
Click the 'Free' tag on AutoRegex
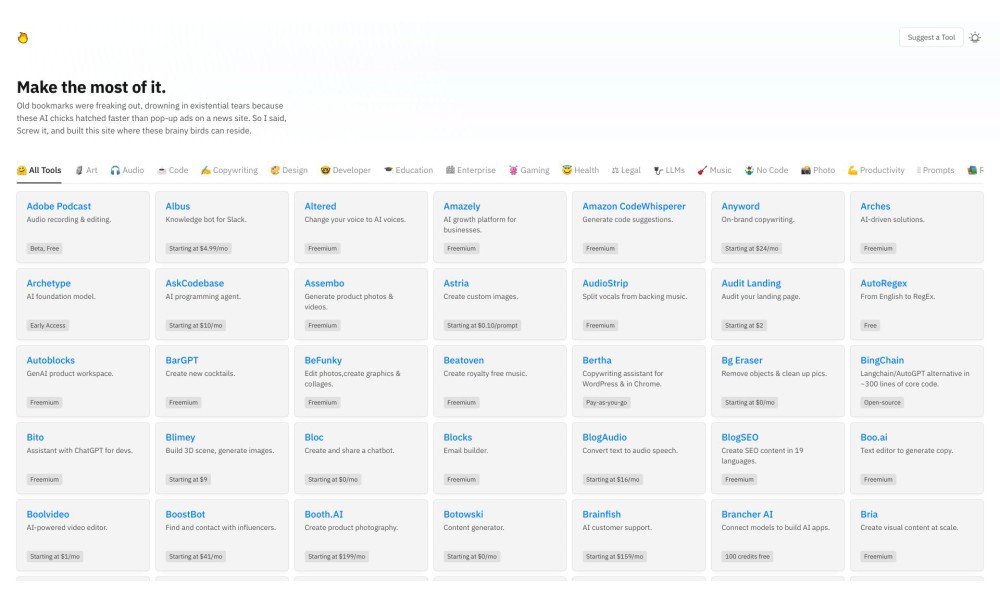pos(871,326)
